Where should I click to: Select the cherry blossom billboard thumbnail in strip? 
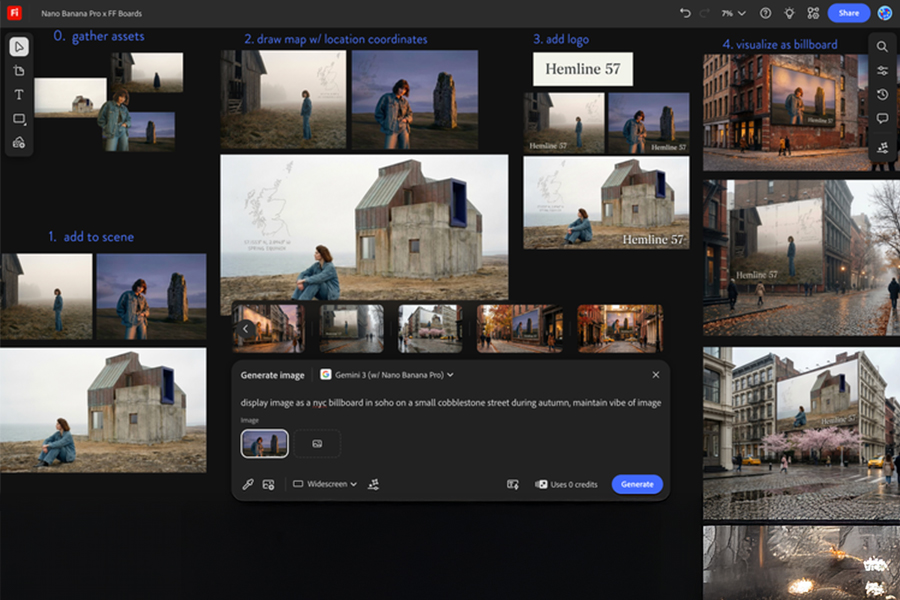[430, 328]
